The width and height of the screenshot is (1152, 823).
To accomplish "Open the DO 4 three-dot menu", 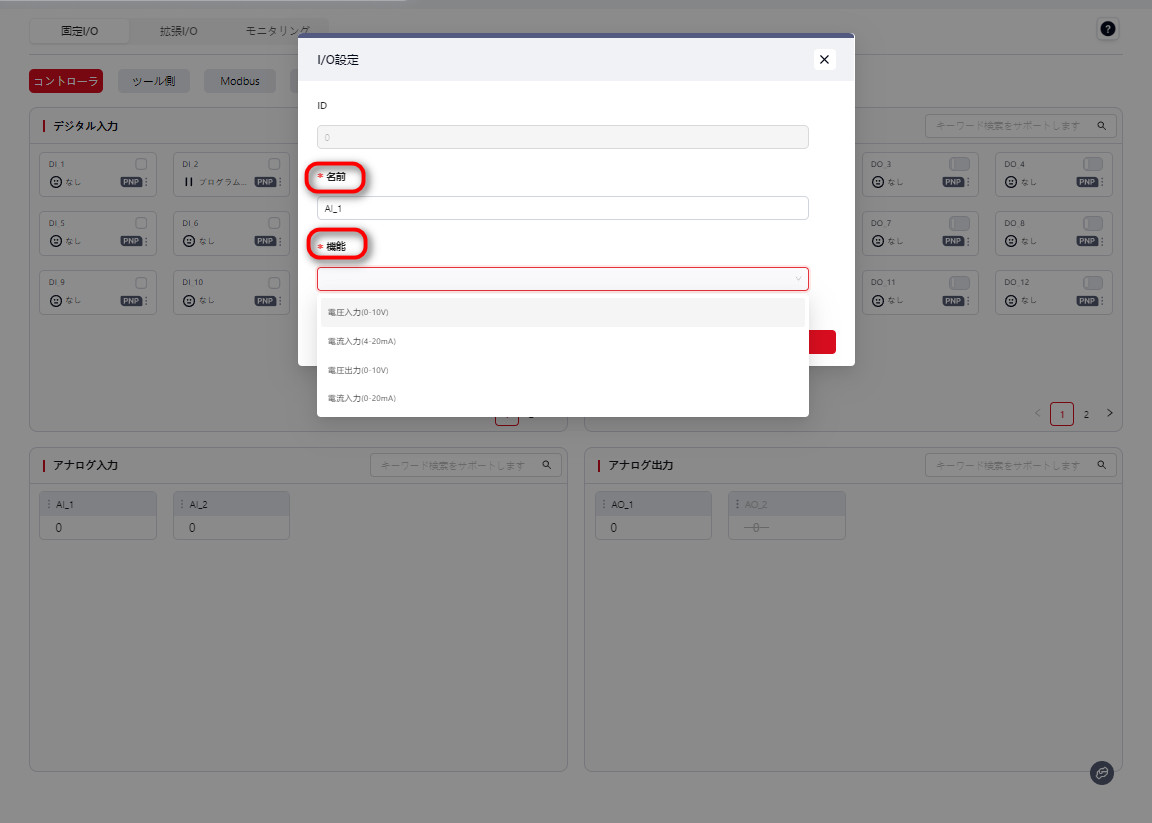I will click(x=1102, y=183).
